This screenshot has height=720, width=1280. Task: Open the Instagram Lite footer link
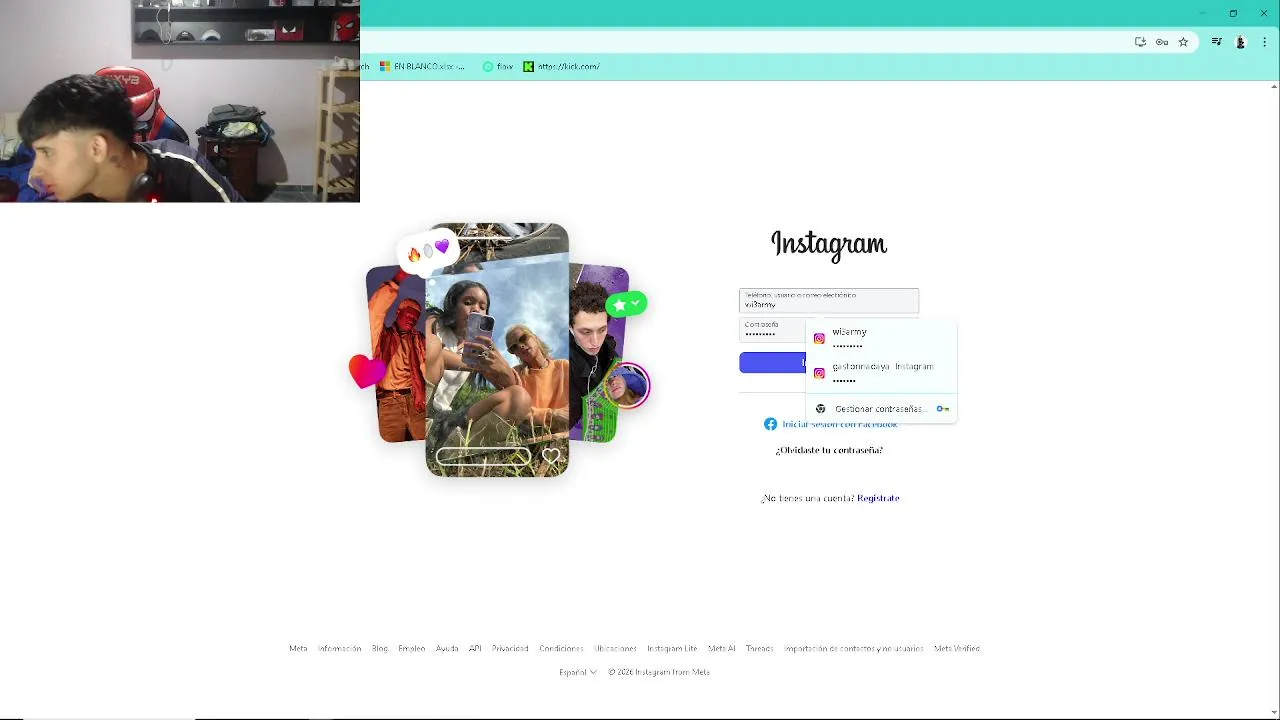672,648
